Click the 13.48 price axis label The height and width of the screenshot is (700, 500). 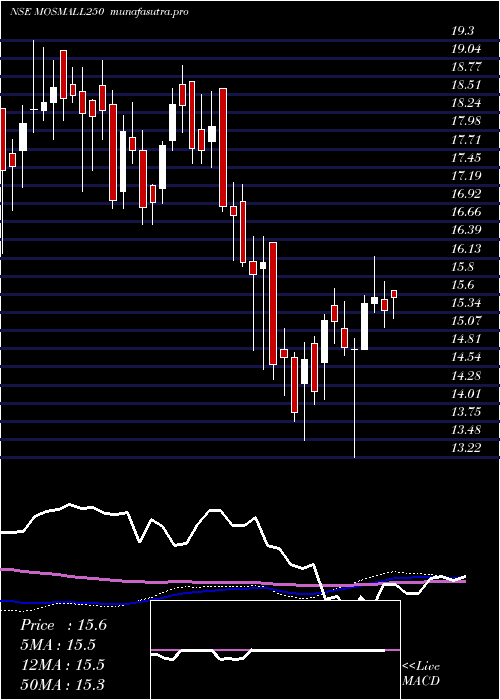coord(466,430)
